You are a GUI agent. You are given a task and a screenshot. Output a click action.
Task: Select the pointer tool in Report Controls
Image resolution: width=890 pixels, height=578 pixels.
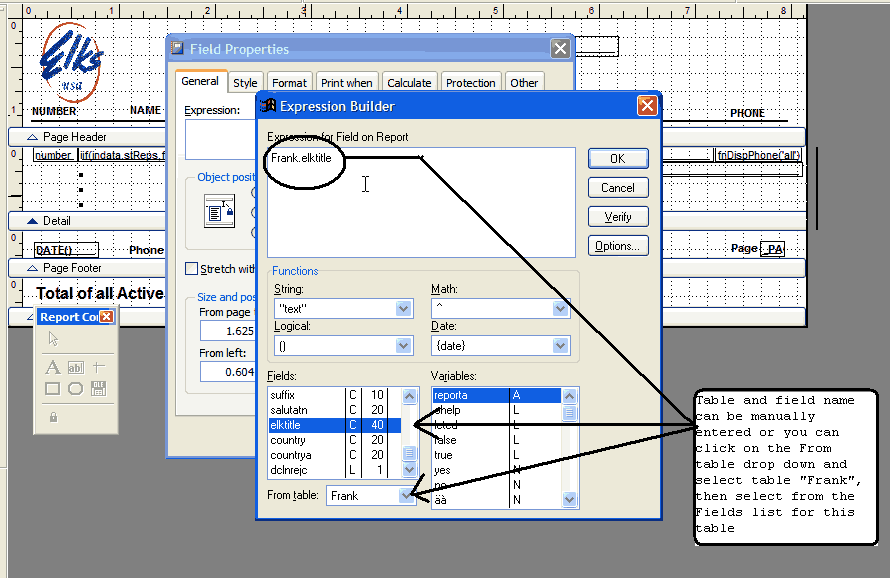[53, 340]
